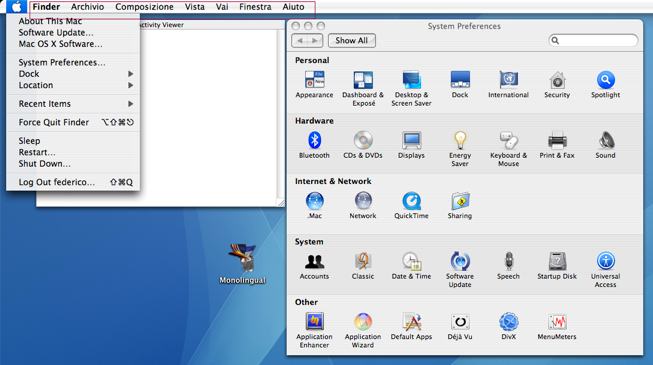653x365 pixels.
Task: Open Print & Fax preferences
Action: click(557, 145)
